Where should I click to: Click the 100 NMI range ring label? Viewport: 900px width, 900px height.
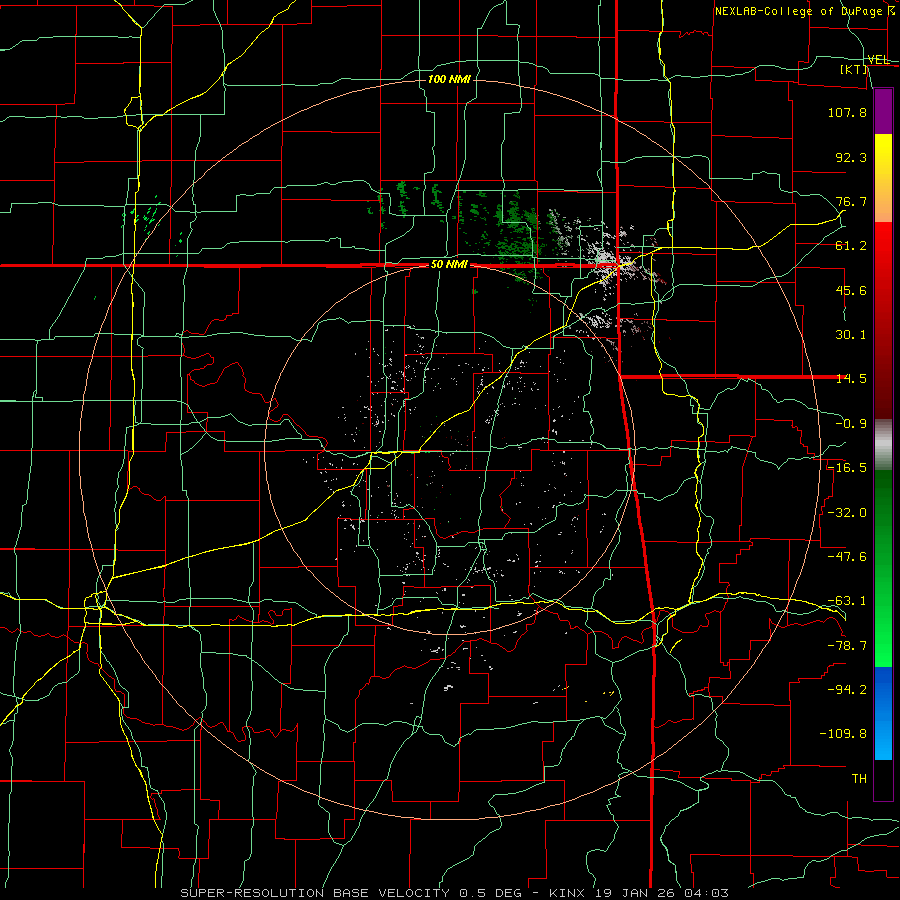pos(449,79)
